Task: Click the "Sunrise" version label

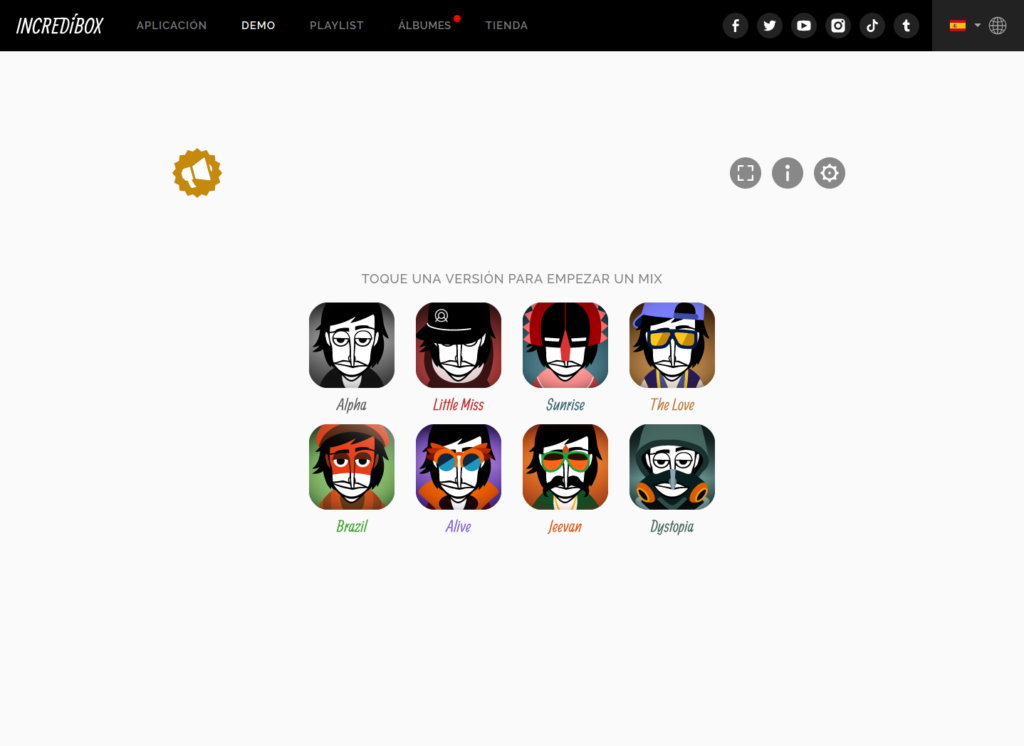Action: tap(565, 405)
